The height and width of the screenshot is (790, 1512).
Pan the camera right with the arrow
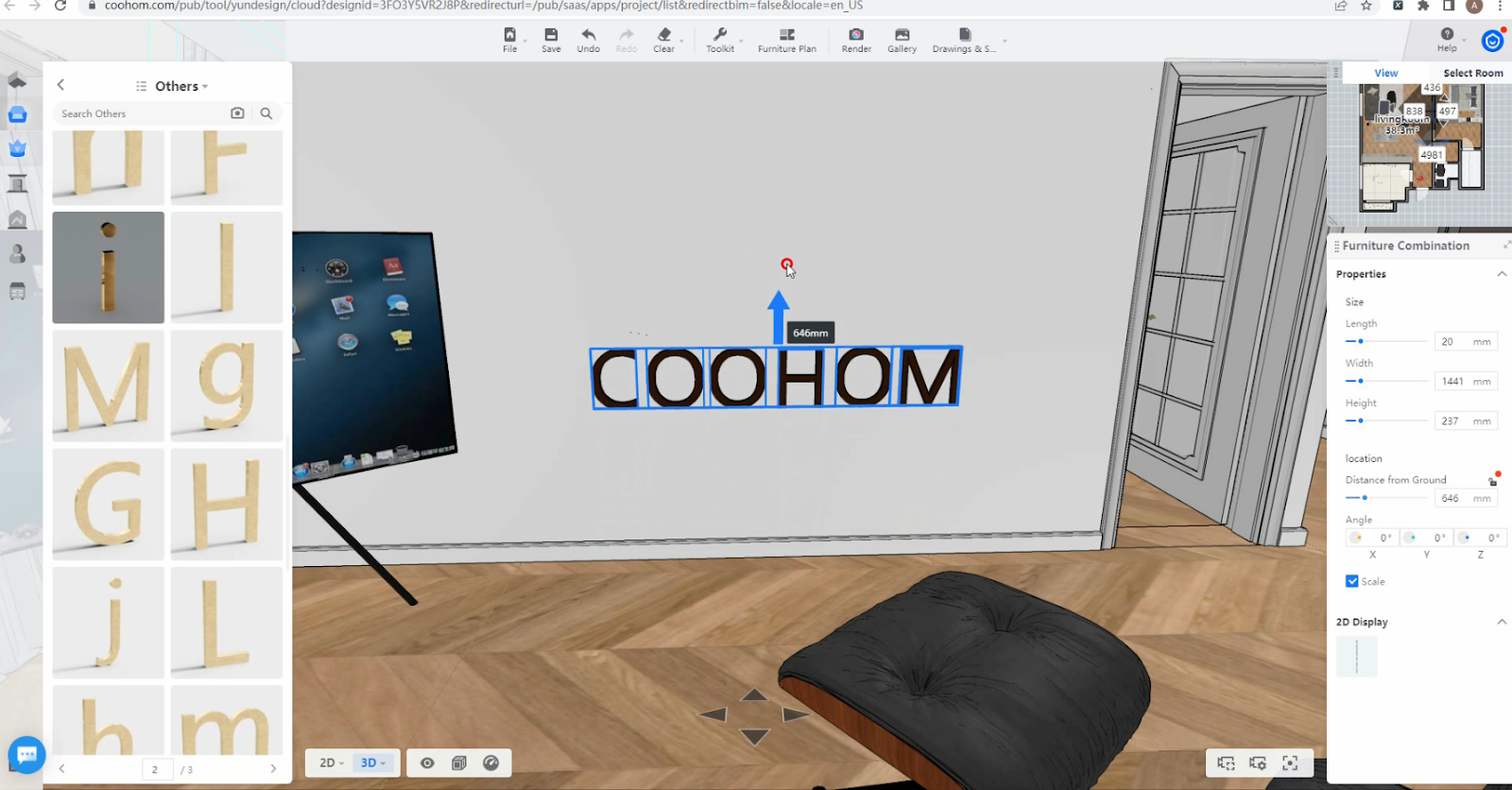point(796,715)
